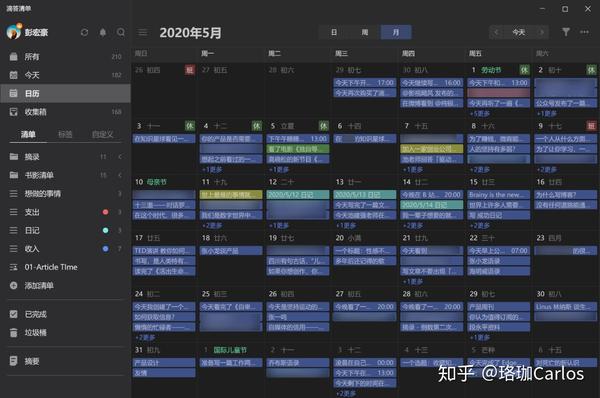Open the 已完成 completed checkbox list

(x=28, y=314)
